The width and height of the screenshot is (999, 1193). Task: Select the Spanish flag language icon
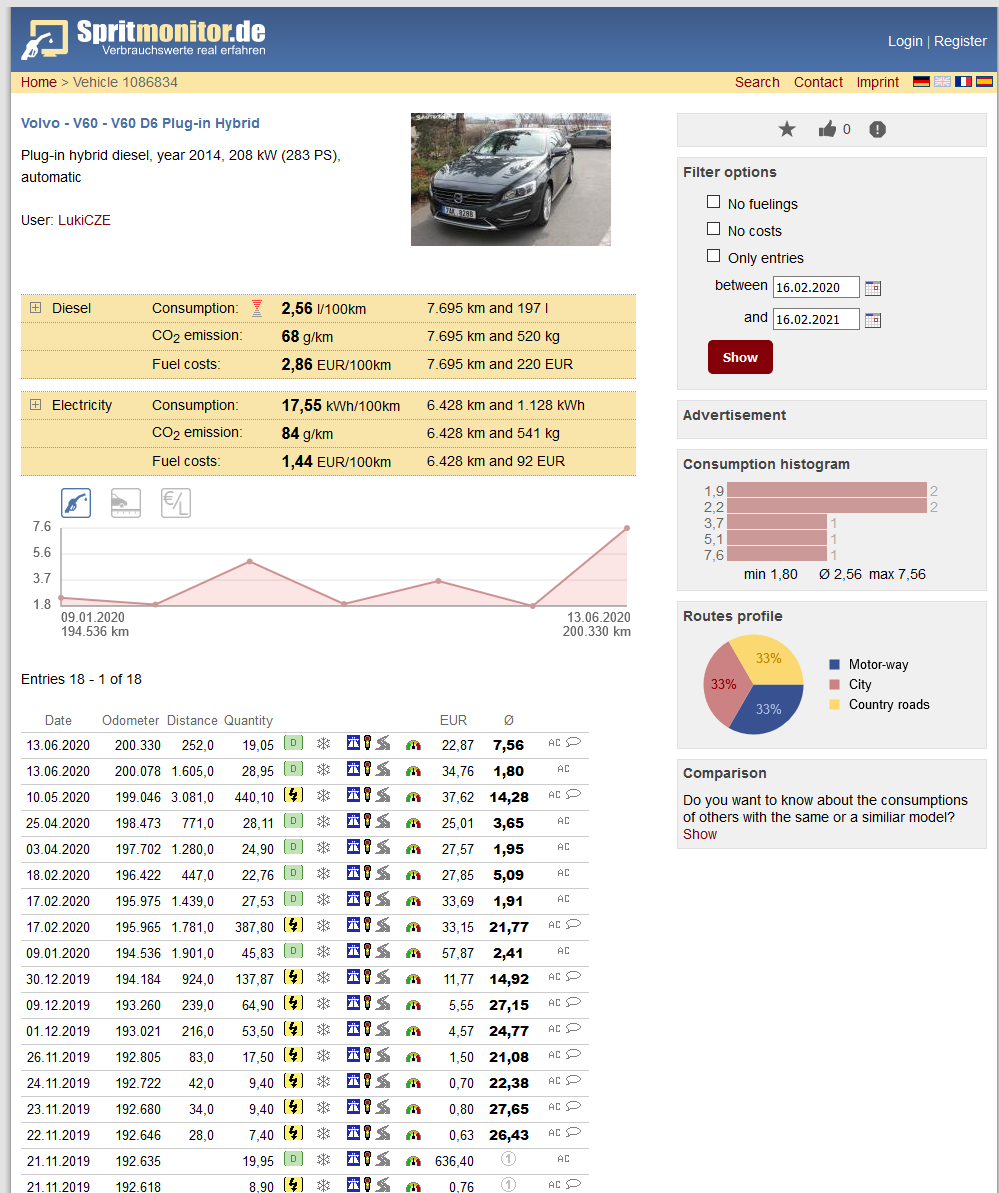(x=984, y=82)
